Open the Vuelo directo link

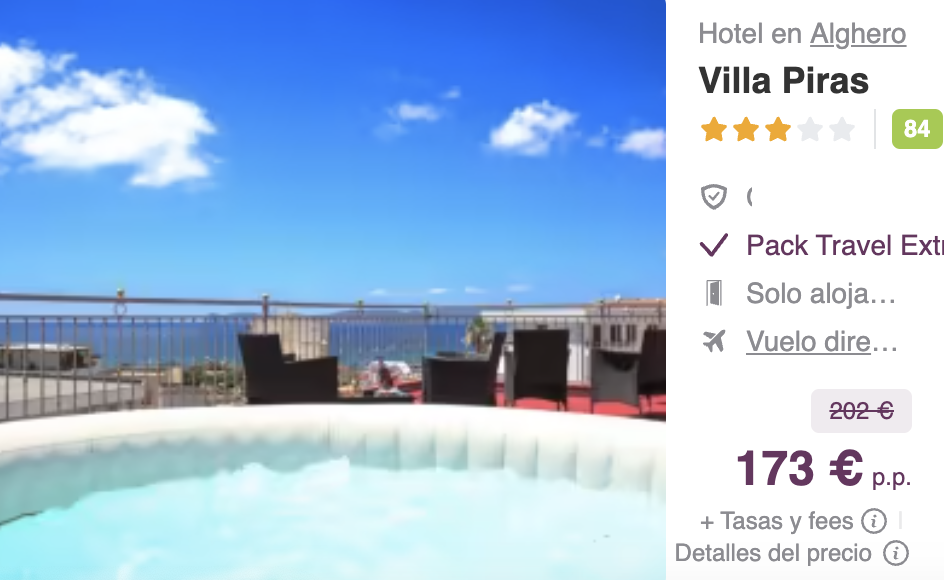pos(822,342)
